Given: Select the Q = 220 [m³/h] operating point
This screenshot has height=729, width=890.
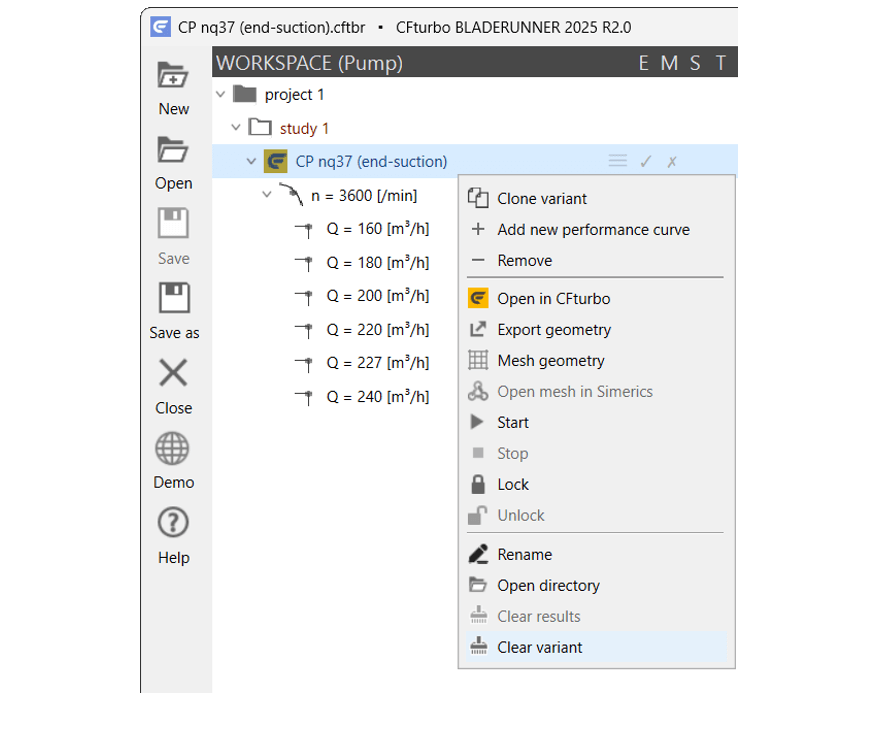Looking at the screenshot, I should click(x=377, y=329).
